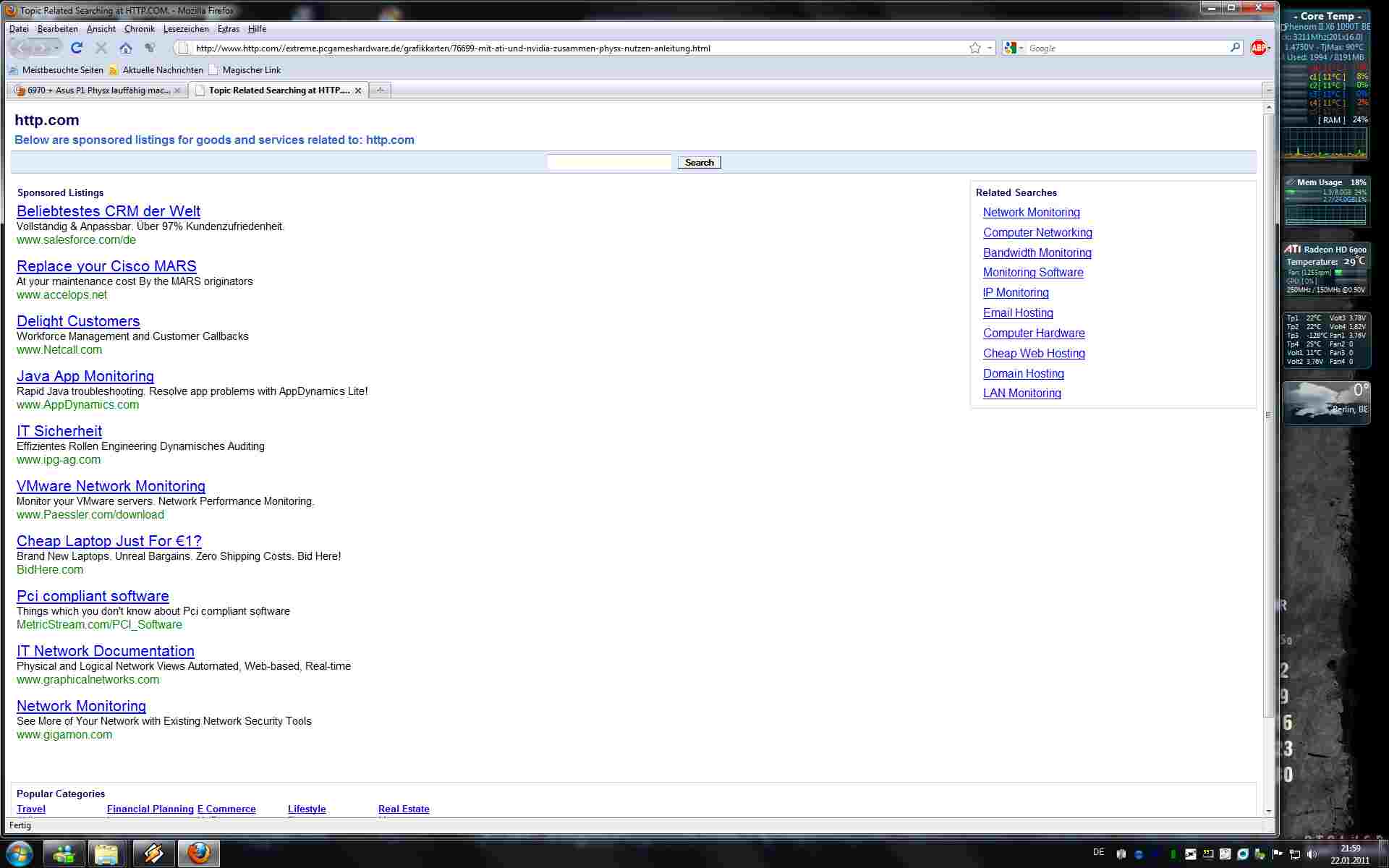
Task: Go to the Firefox home page
Action: [x=126, y=48]
